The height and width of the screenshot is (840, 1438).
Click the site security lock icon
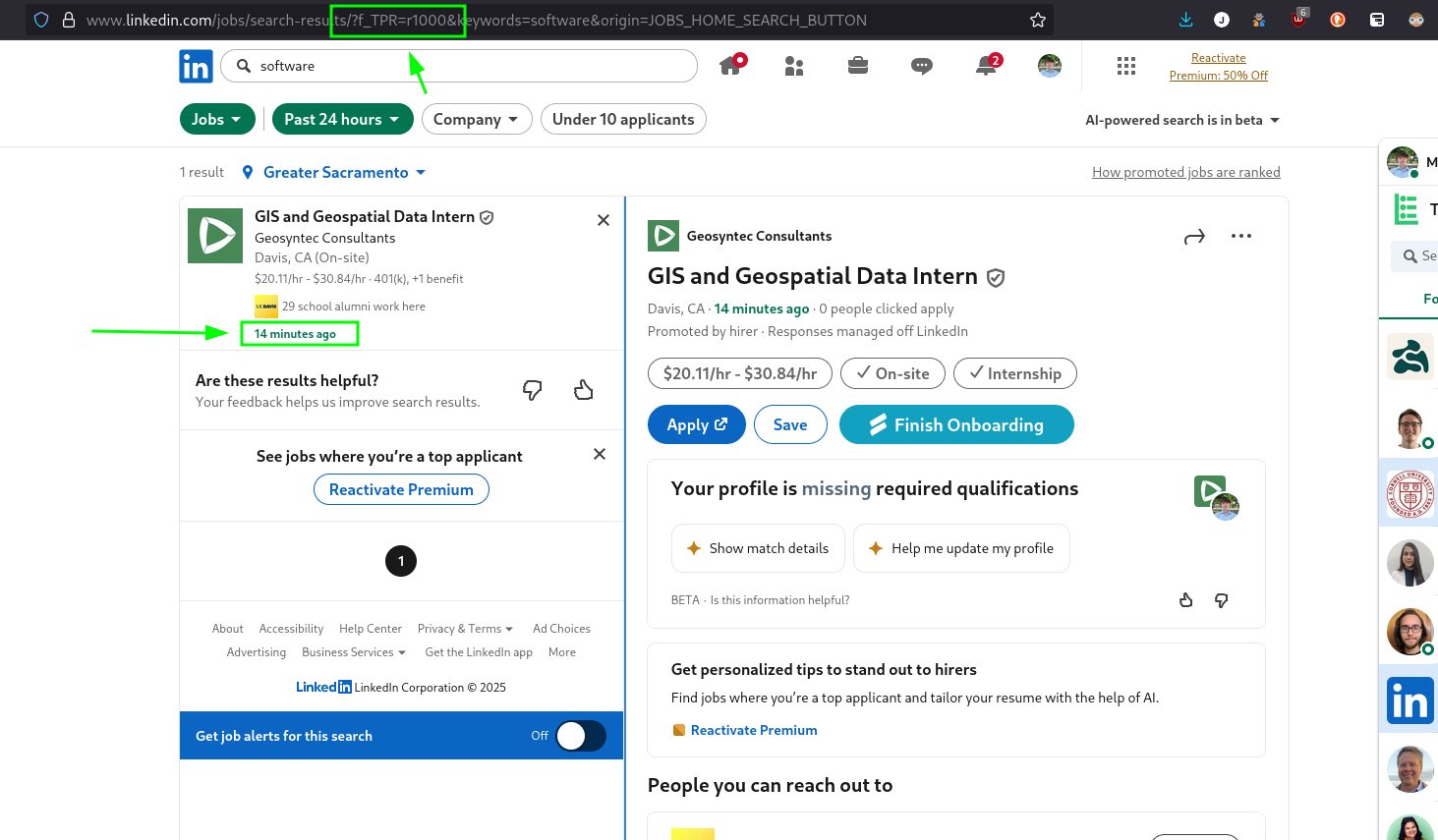[69, 20]
